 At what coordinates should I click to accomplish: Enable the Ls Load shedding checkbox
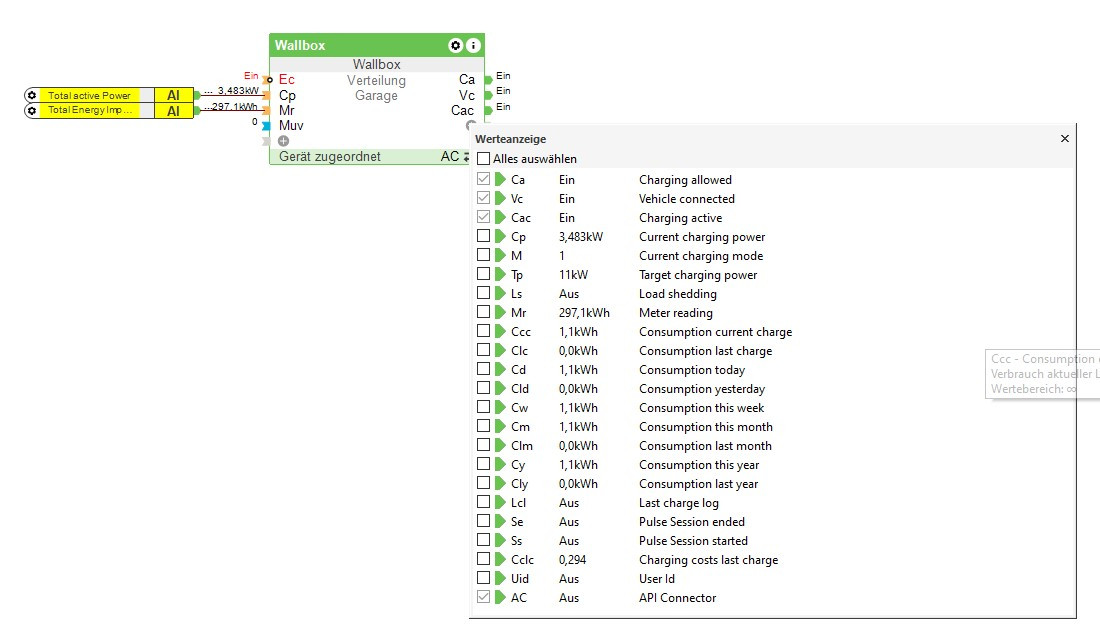483,293
